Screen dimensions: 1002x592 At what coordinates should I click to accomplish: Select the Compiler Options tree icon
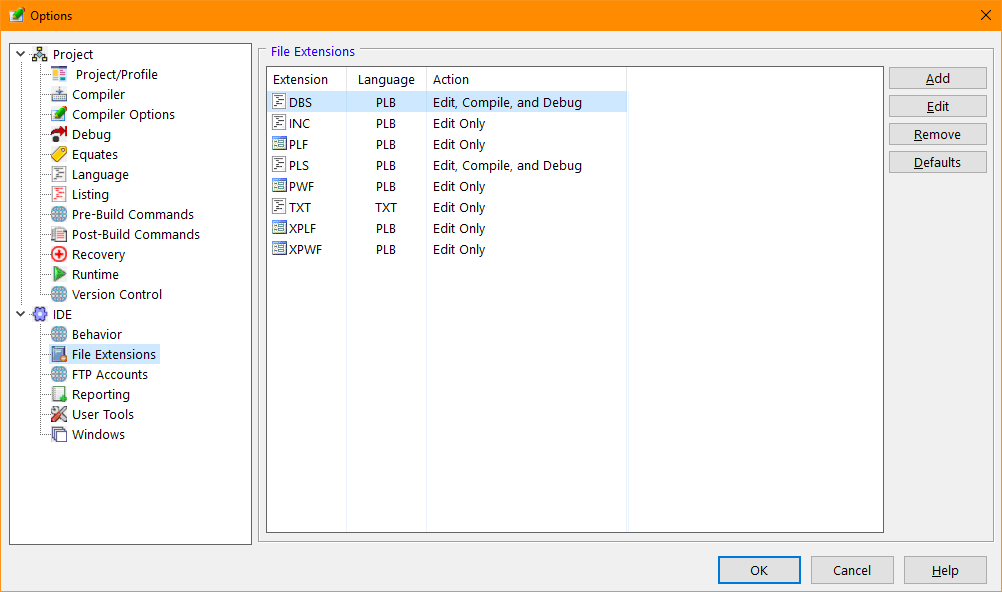point(57,114)
